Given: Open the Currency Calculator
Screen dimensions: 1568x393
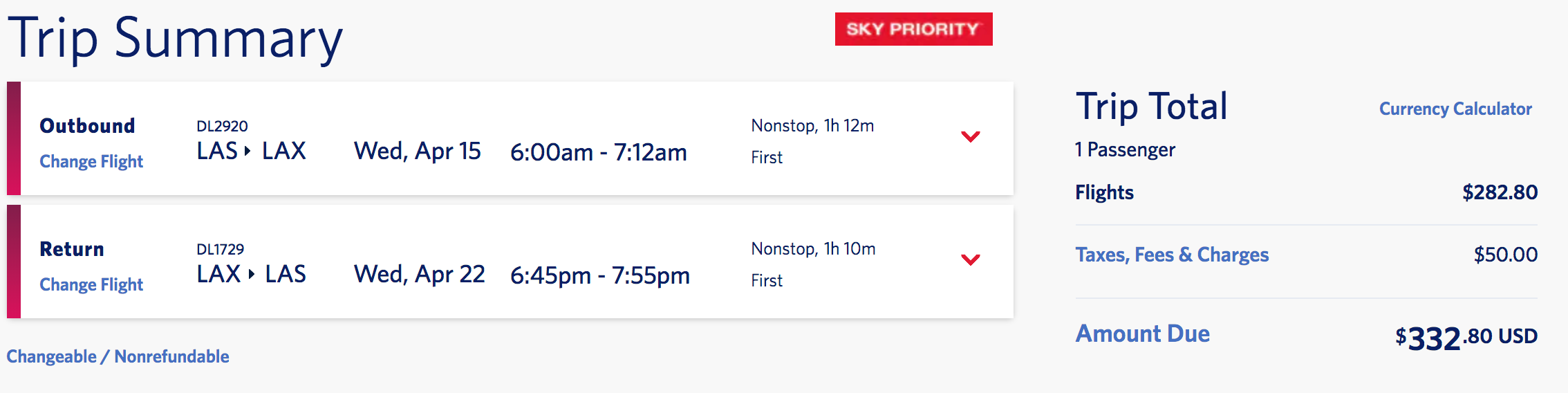Looking at the screenshot, I should 1455,109.
